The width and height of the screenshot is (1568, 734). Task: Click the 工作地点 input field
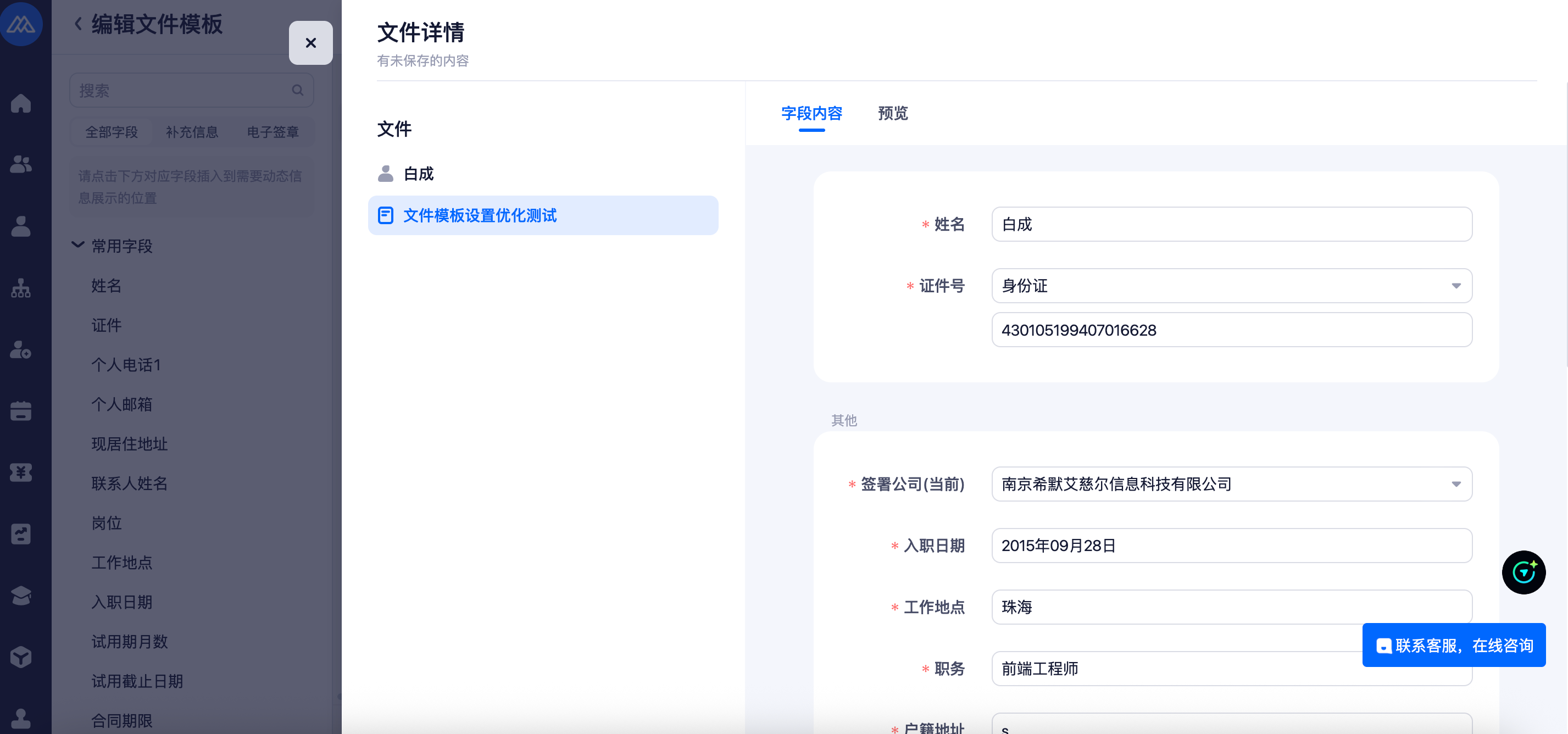click(1231, 607)
